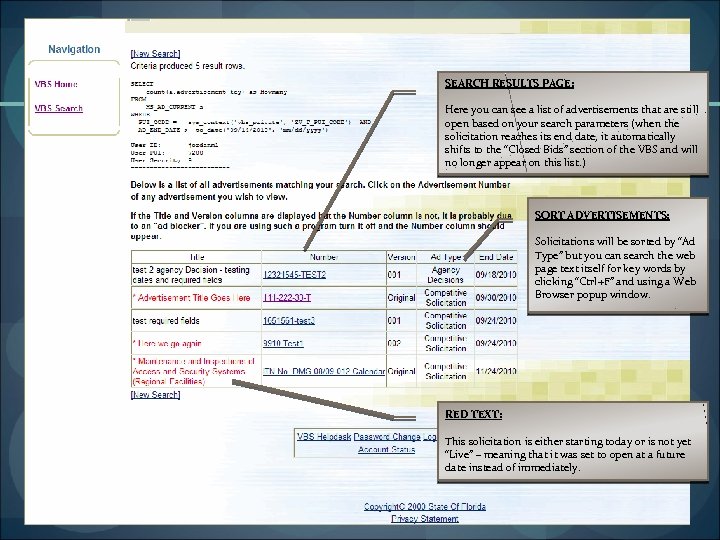Open advertisement number 111-222-33-T
This screenshot has height=540, width=720.
tap(287, 298)
